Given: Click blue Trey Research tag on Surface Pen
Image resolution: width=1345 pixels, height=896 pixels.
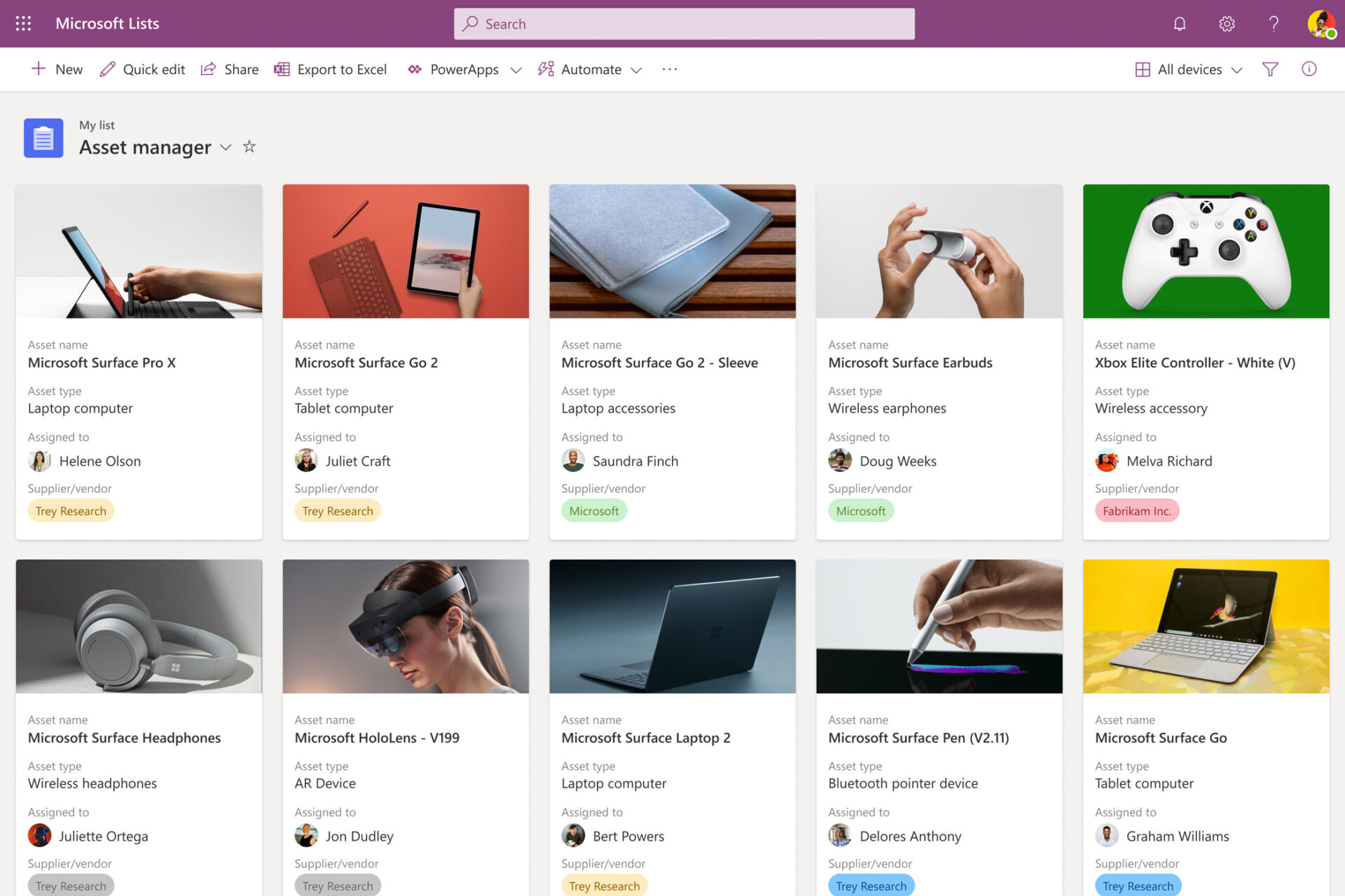Looking at the screenshot, I should point(871,885).
